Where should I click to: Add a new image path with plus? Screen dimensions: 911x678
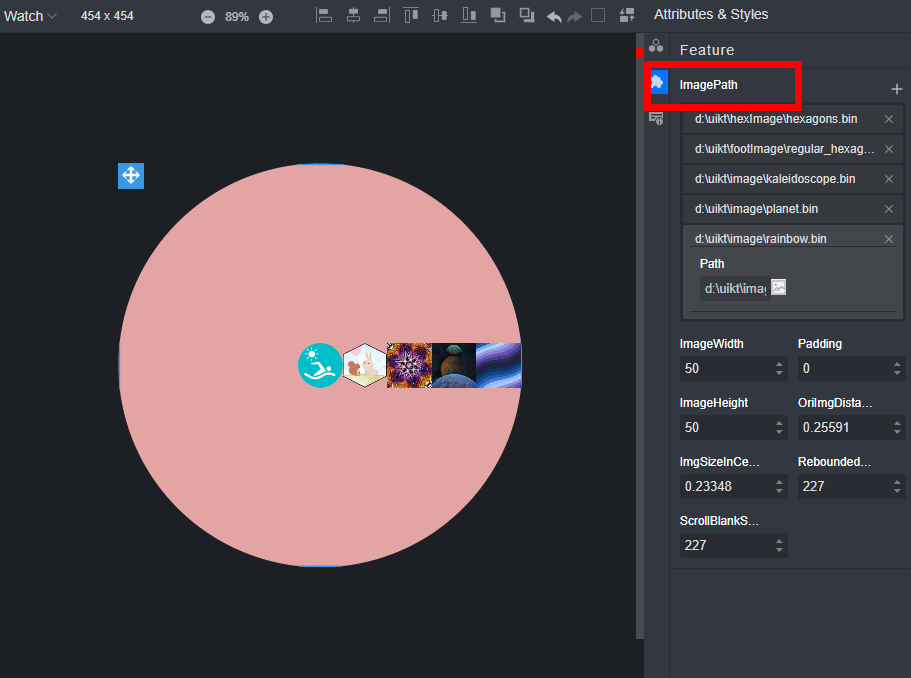pyautogui.click(x=896, y=89)
